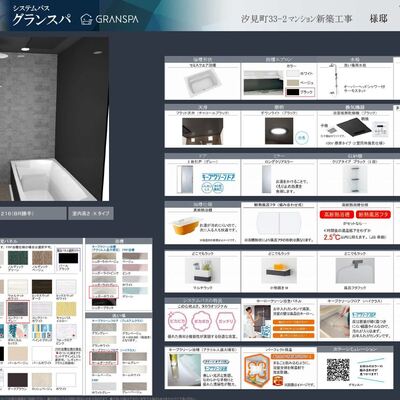The height and width of the screenshot is (400, 400).
Task: Click the 浴槽エプロン section header
Action: [x=279, y=59]
